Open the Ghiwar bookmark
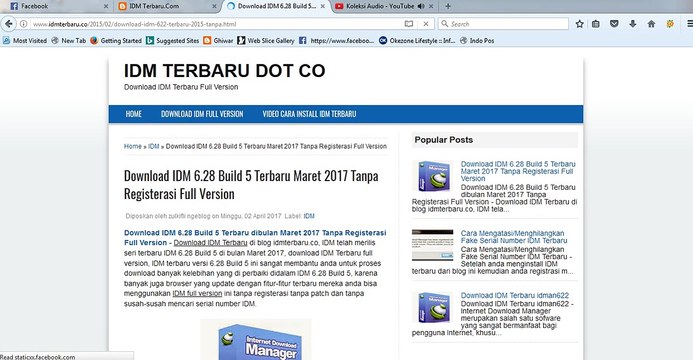Screen dimensions: 693x360 218,41
